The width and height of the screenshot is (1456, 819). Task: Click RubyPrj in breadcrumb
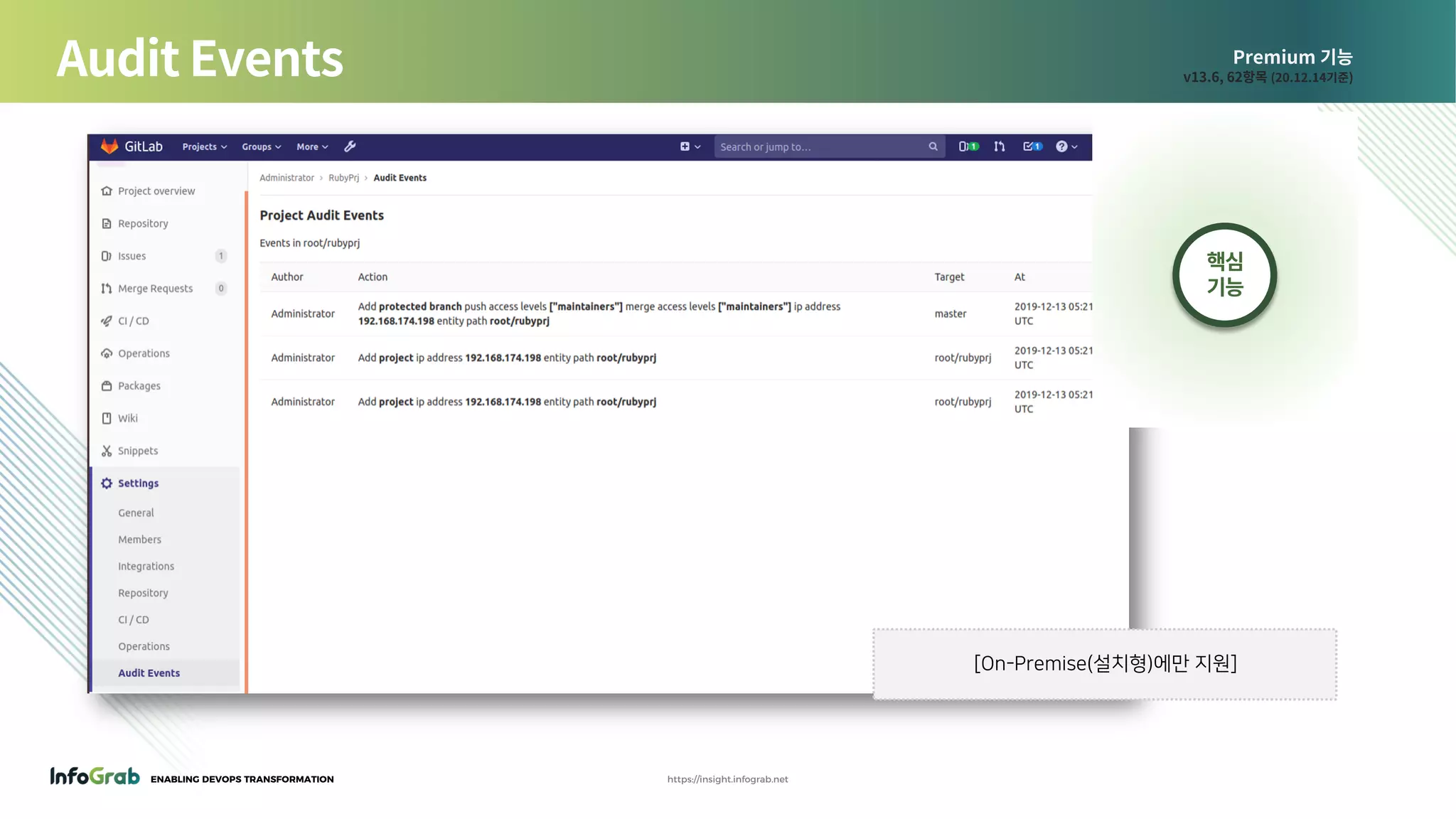[343, 178]
